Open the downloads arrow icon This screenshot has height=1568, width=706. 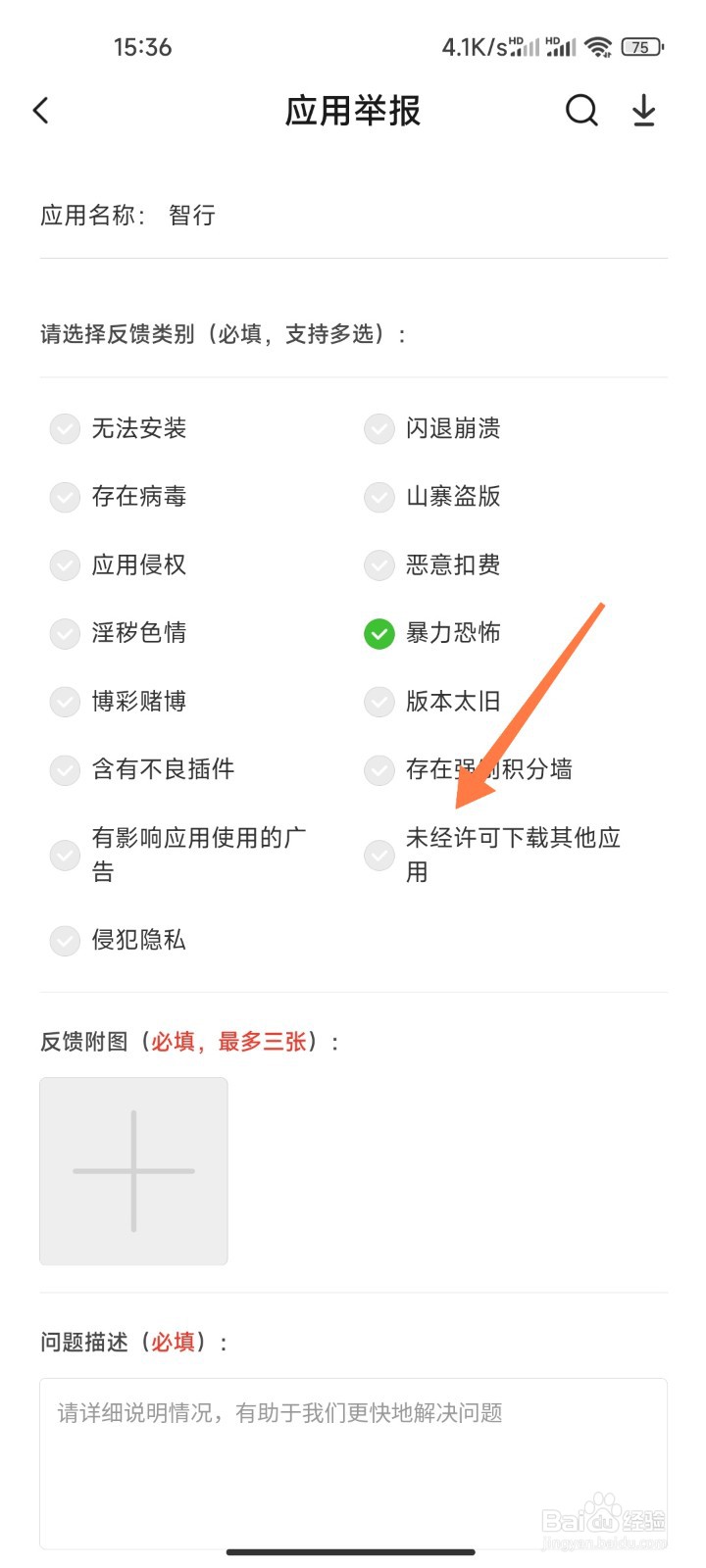(x=643, y=111)
